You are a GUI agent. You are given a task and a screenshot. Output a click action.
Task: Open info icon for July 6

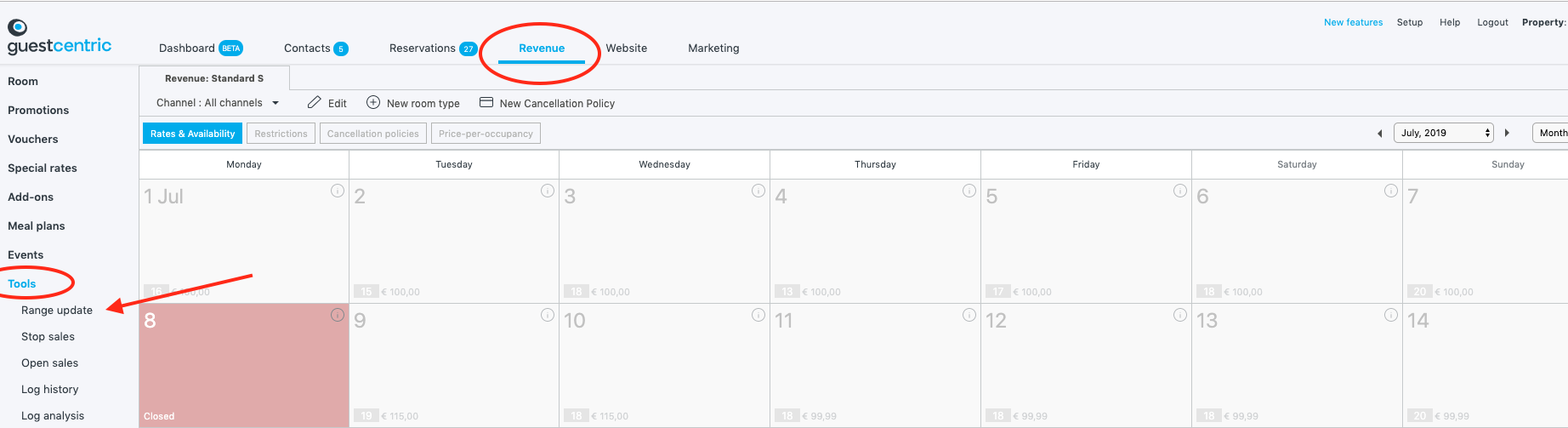(1391, 191)
